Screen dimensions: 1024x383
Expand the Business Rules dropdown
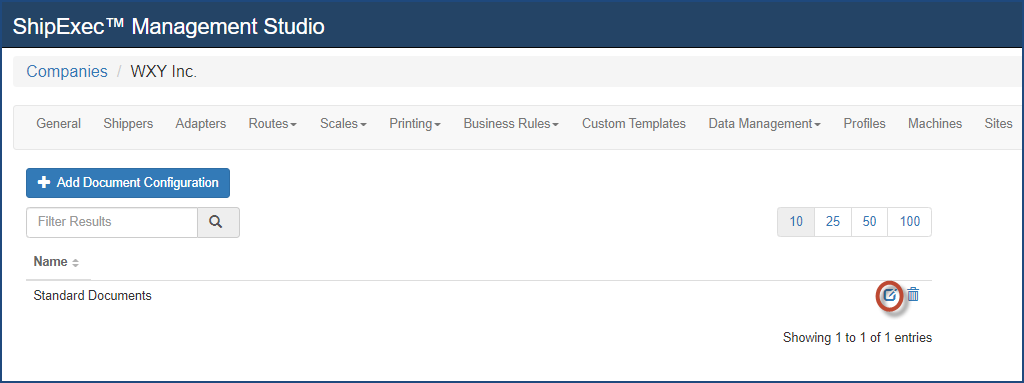point(511,124)
